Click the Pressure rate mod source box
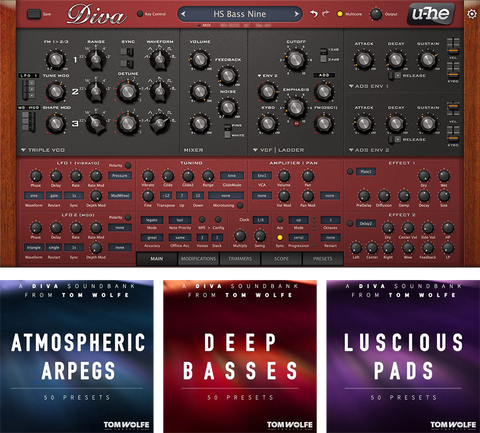 (x=120, y=175)
